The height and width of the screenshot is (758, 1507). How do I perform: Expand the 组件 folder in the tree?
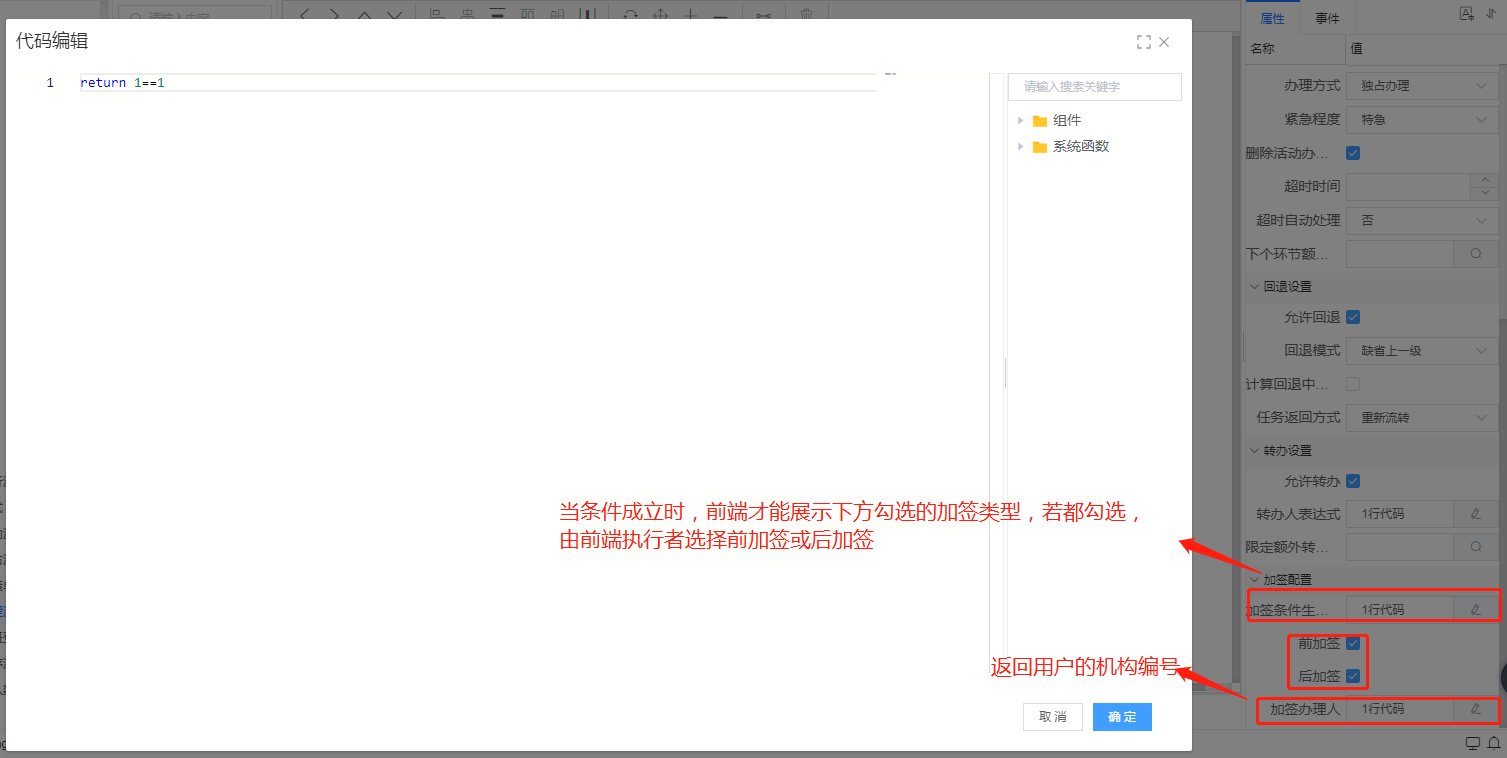point(1020,121)
